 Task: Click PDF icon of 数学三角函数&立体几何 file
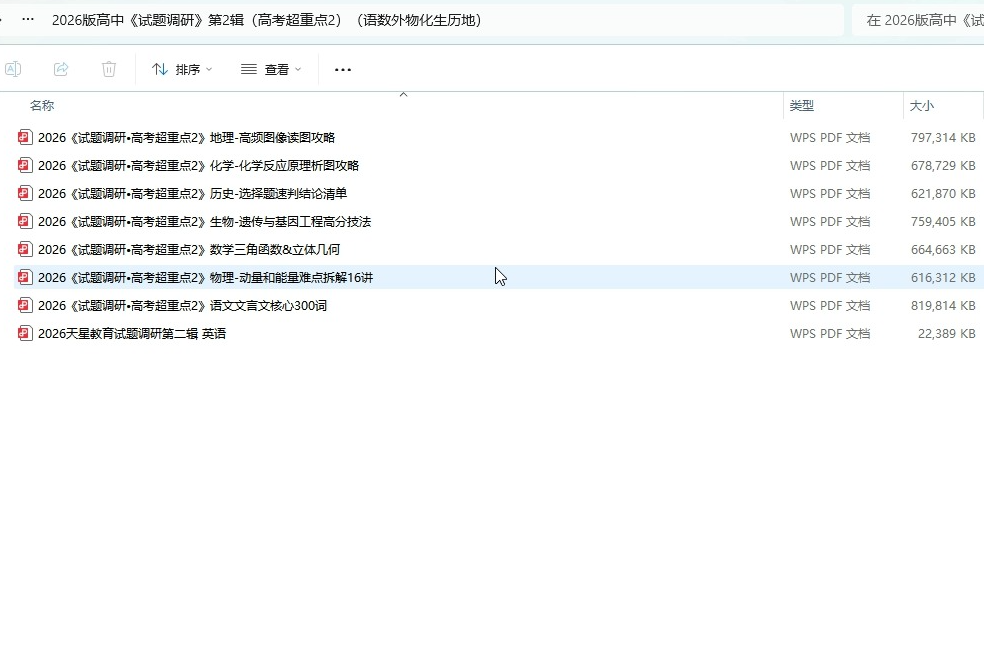26,250
